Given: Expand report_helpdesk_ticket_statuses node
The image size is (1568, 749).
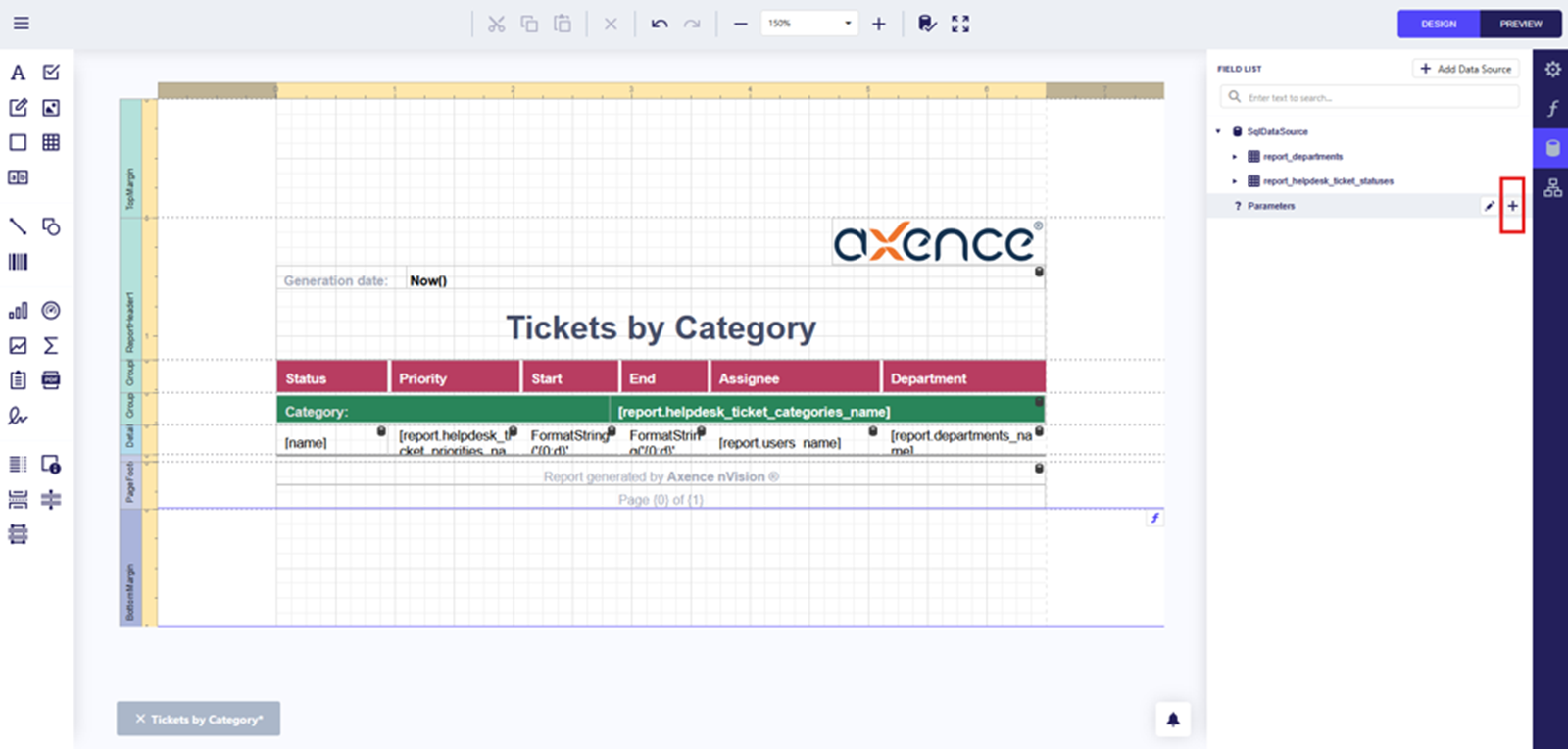Looking at the screenshot, I should (1235, 181).
